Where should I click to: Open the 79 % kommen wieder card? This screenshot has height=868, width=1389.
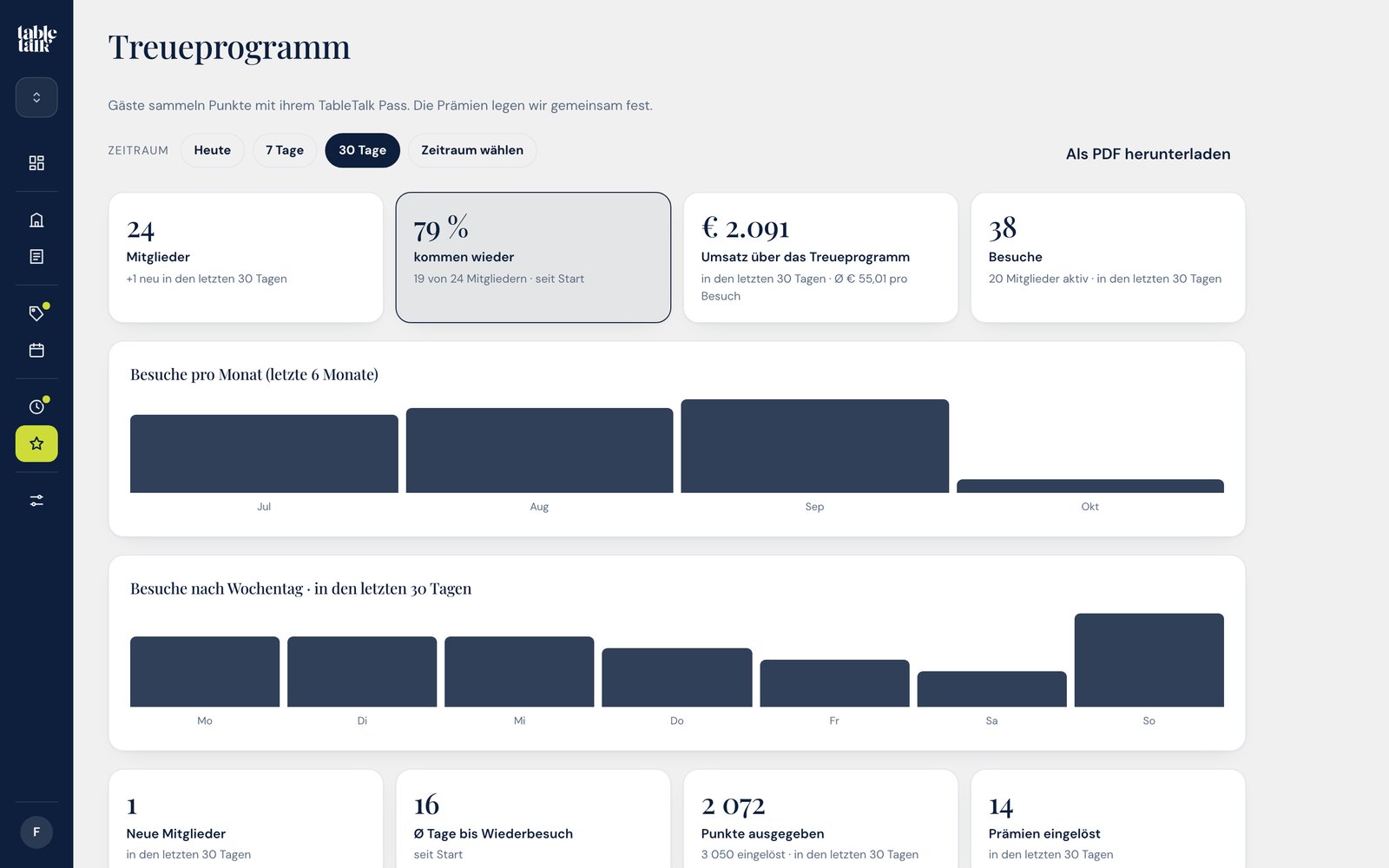point(533,258)
